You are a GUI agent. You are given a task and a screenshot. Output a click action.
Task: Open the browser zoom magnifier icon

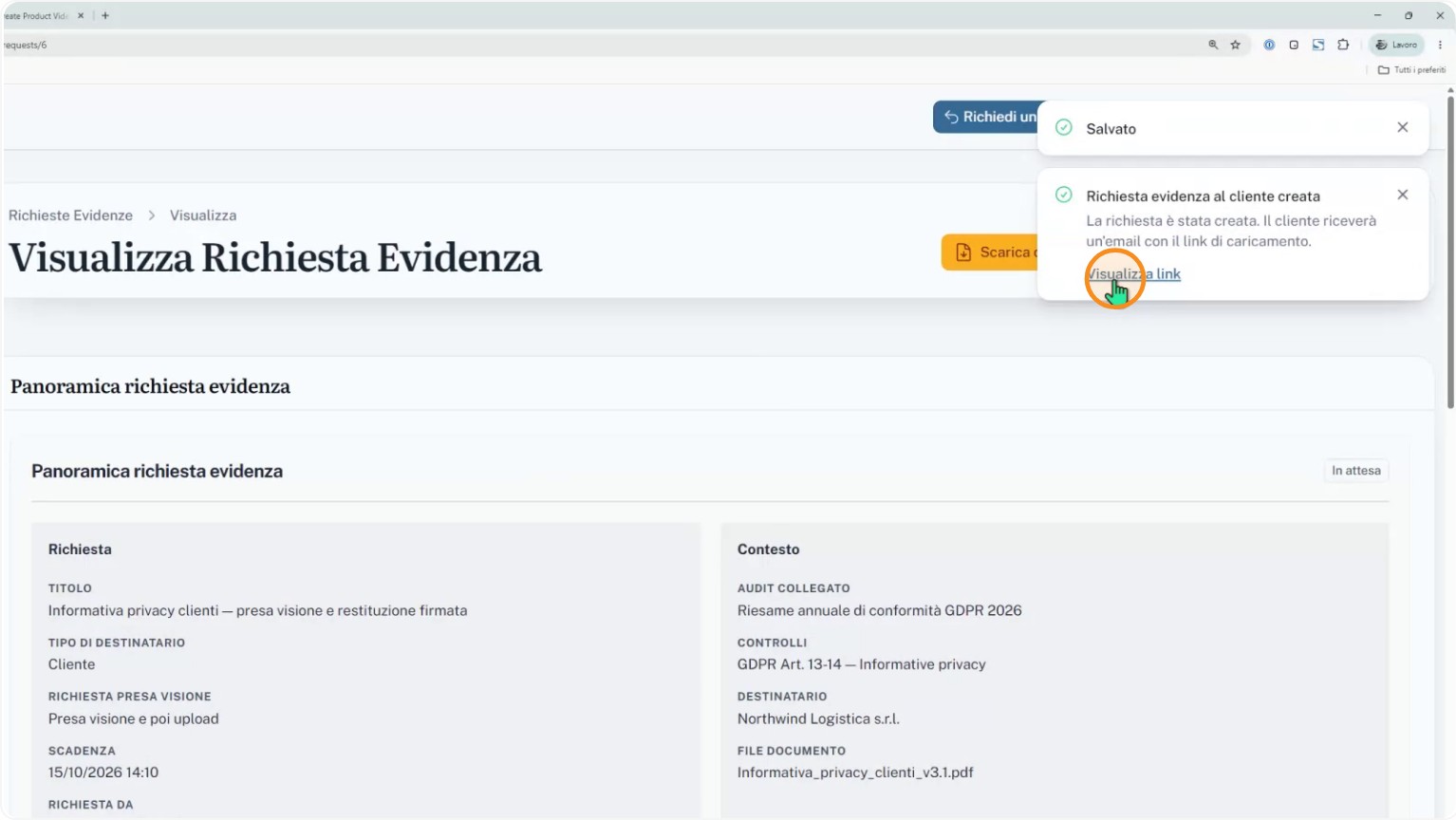coord(1213,45)
